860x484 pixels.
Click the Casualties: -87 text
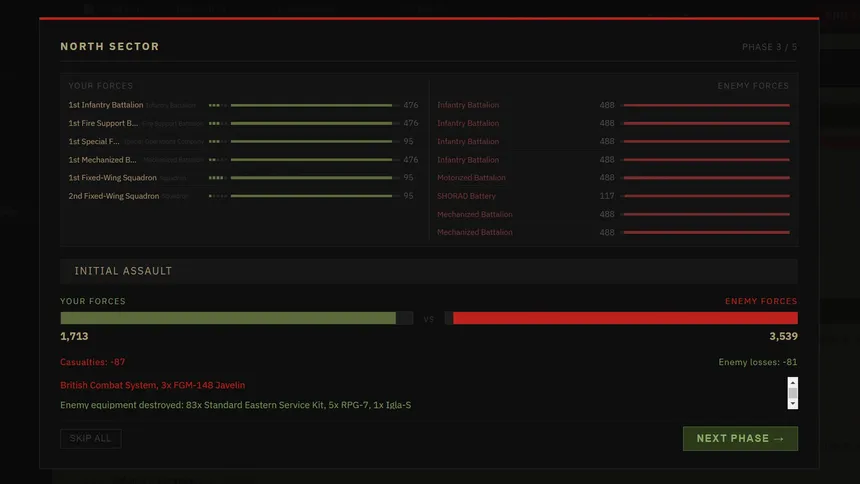(93, 362)
